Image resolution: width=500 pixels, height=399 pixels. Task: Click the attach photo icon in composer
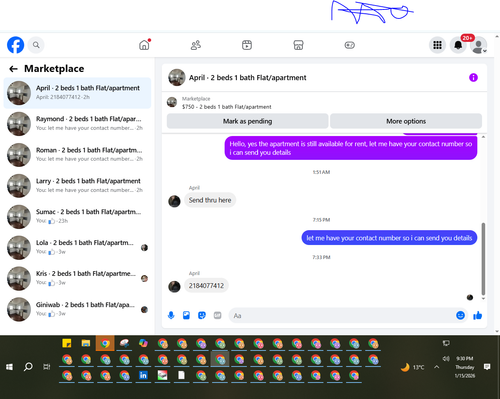[186, 315]
